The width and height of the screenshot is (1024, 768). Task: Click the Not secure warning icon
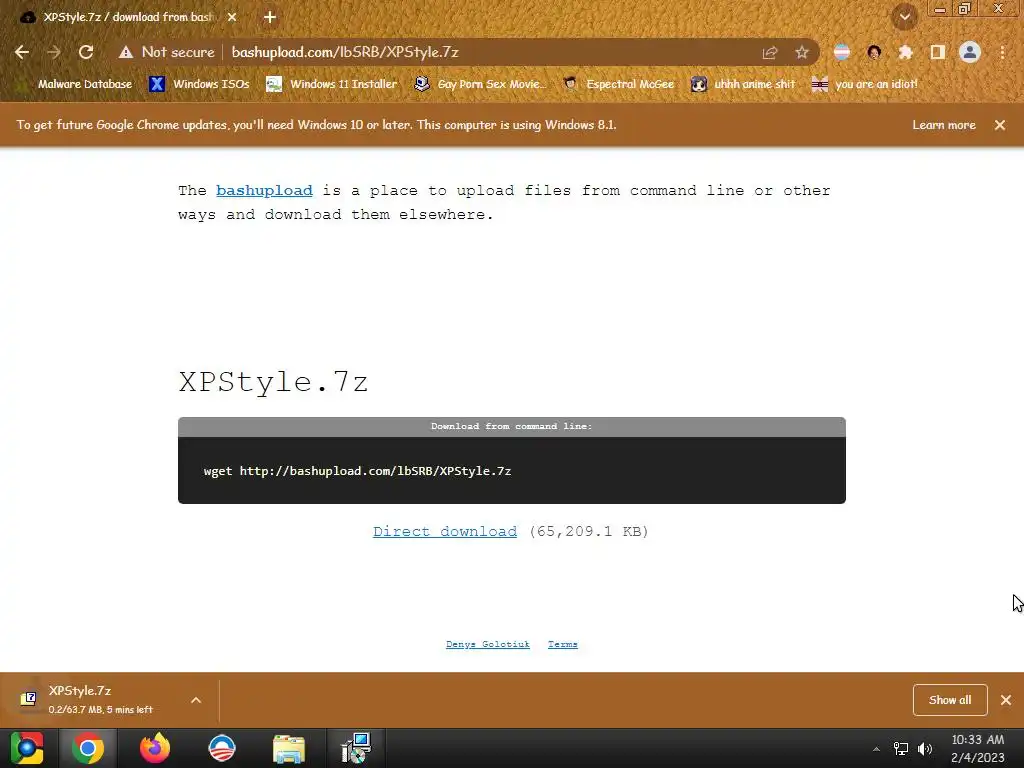pyautogui.click(x=126, y=52)
